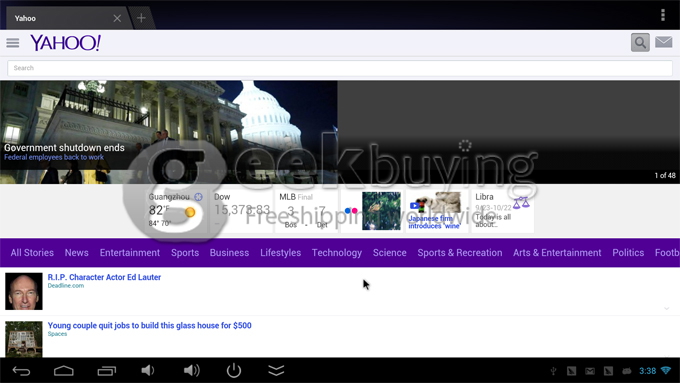Tap the Android back button
The height and width of the screenshot is (383, 680).
(21, 371)
